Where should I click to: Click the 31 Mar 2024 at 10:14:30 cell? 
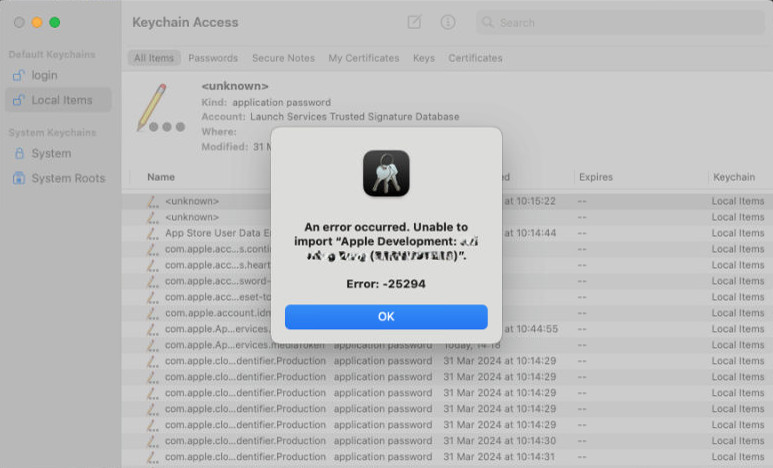click(499, 440)
